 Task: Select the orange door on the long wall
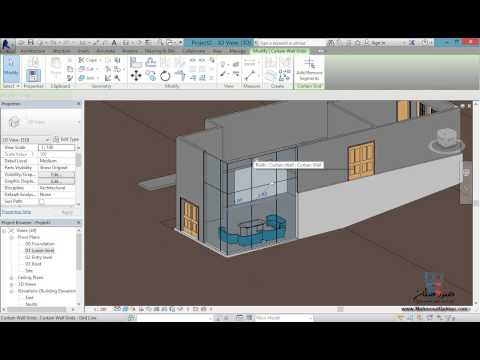point(361,161)
